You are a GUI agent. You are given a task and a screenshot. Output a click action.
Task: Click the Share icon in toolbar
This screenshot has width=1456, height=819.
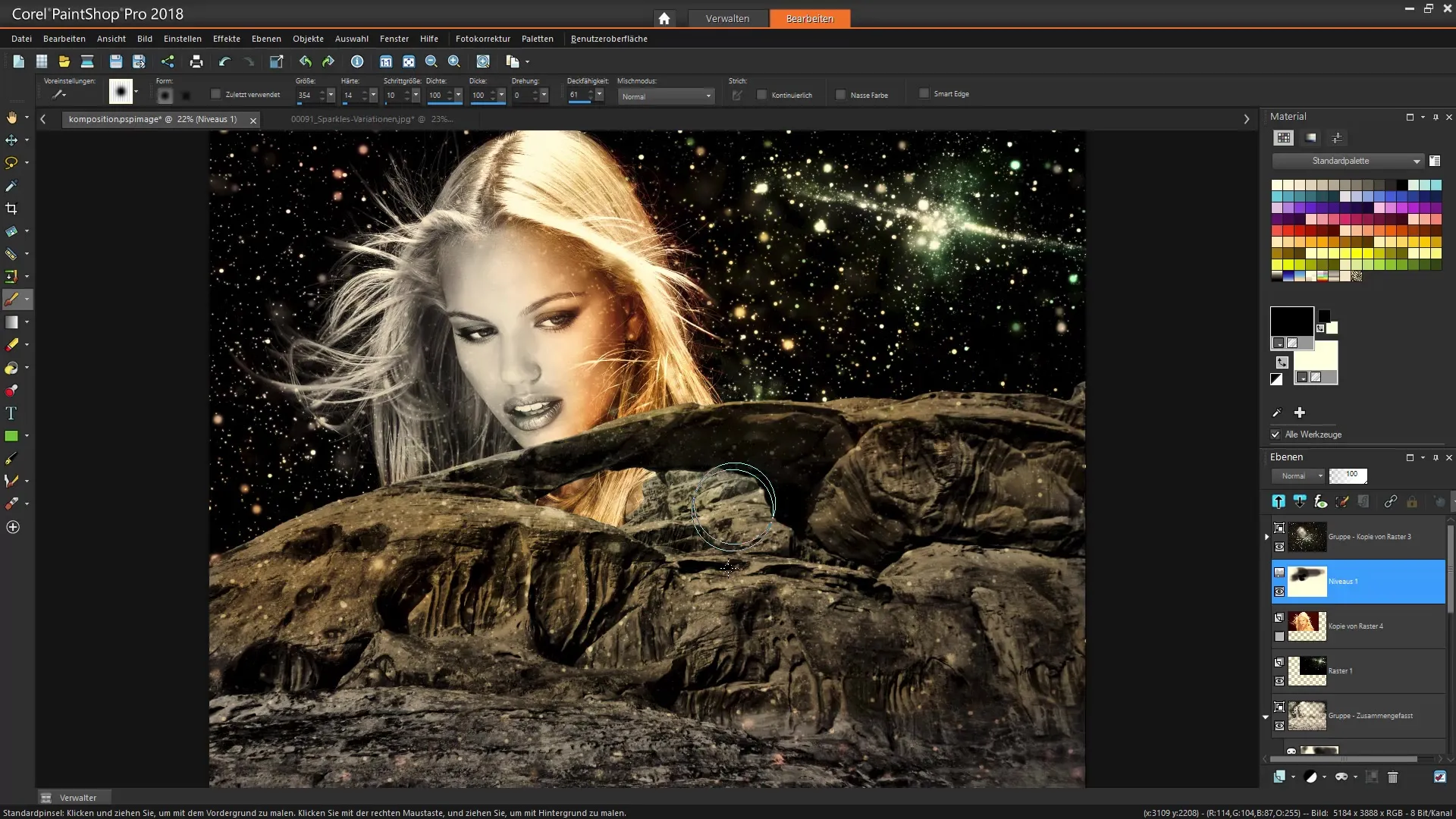click(168, 61)
